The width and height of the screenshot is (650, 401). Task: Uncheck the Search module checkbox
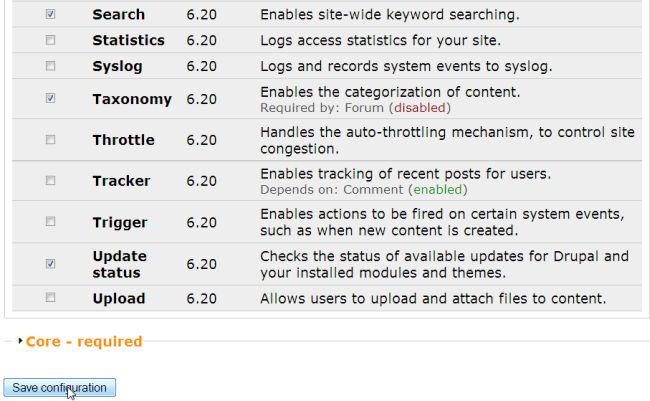click(51, 15)
